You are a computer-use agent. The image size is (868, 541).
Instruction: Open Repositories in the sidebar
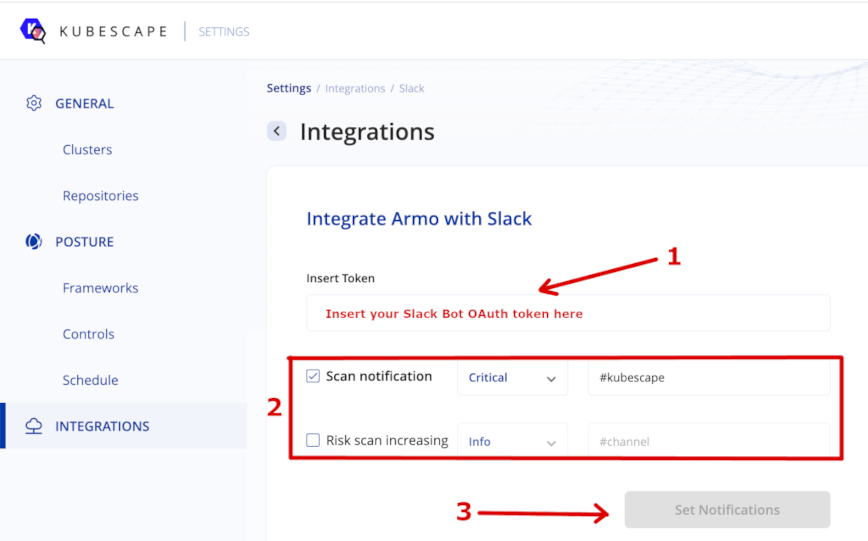point(100,195)
